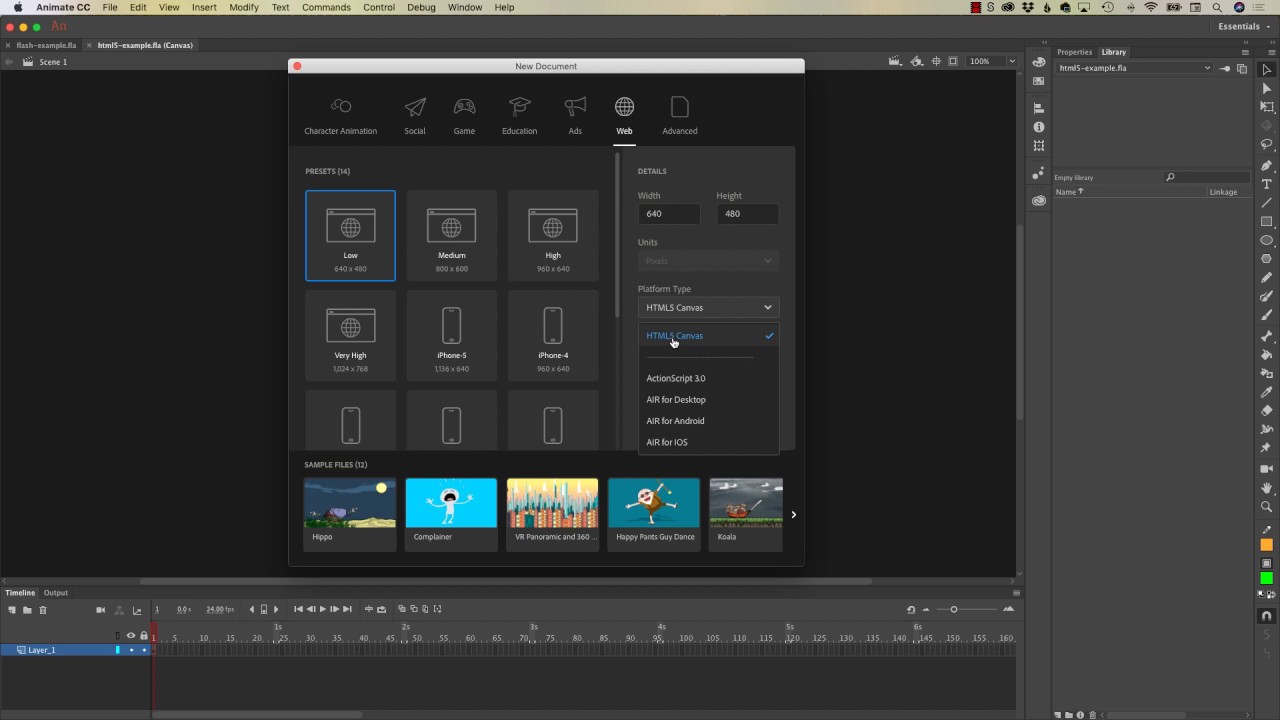Open the Color panel palette icon

pos(1039,62)
